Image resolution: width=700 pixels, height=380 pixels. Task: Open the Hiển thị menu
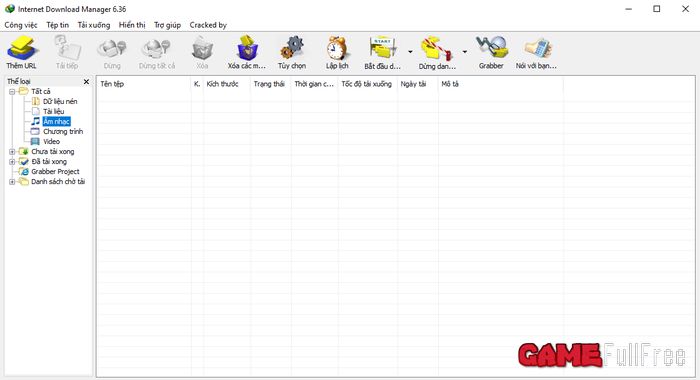pyautogui.click(x=132, y=25)
